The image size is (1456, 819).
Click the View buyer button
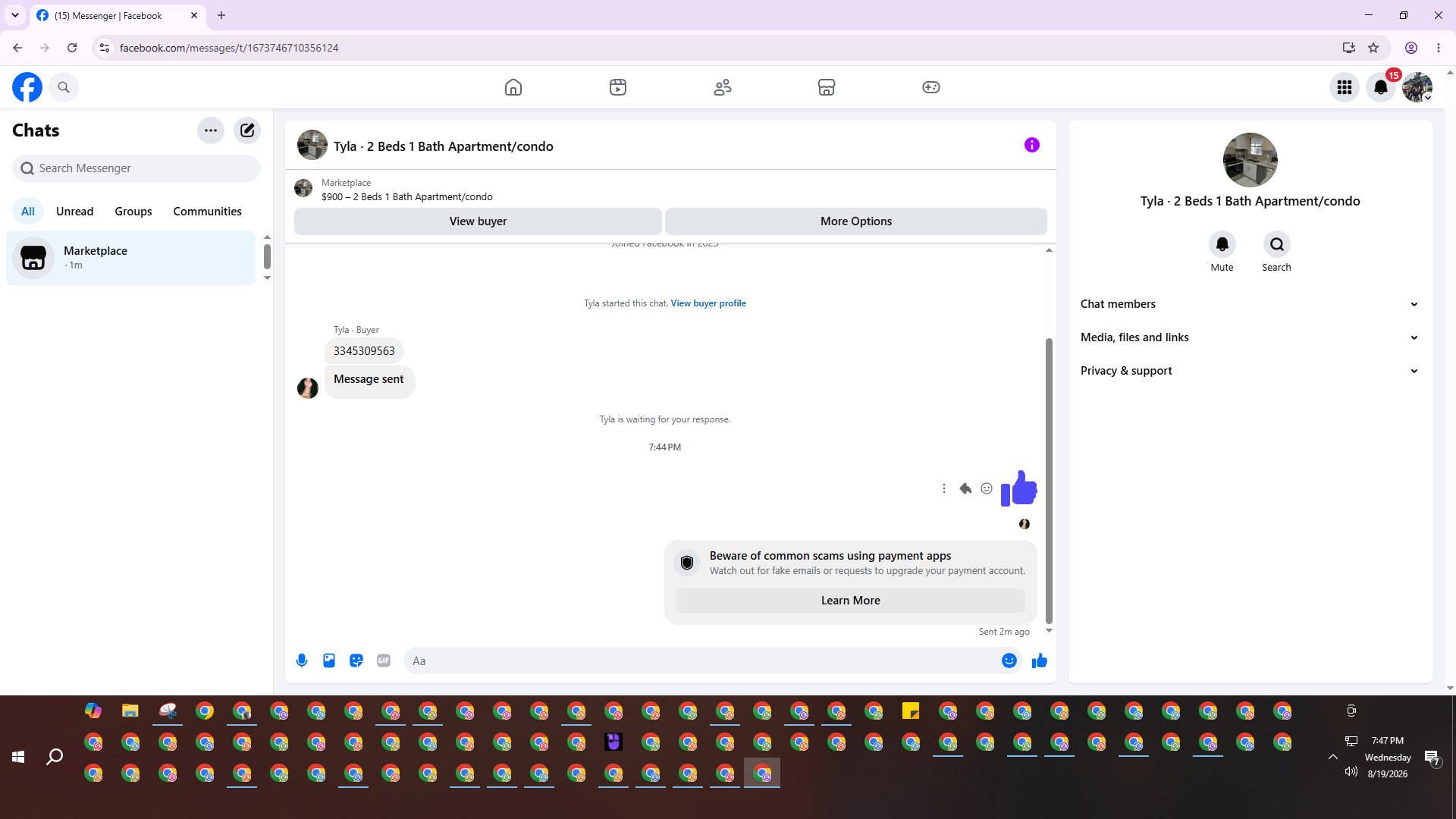(x=478, y=221)
